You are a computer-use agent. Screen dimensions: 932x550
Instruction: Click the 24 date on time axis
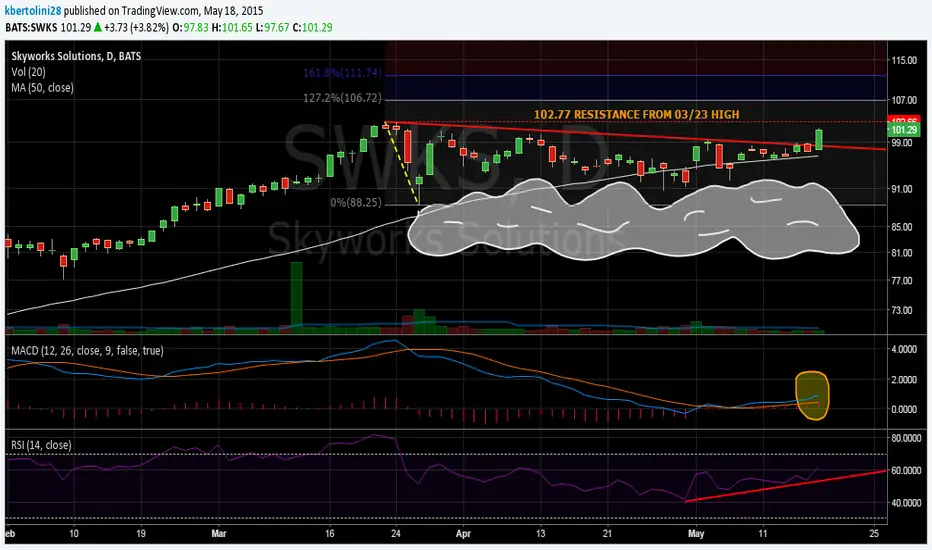point(396,533)
